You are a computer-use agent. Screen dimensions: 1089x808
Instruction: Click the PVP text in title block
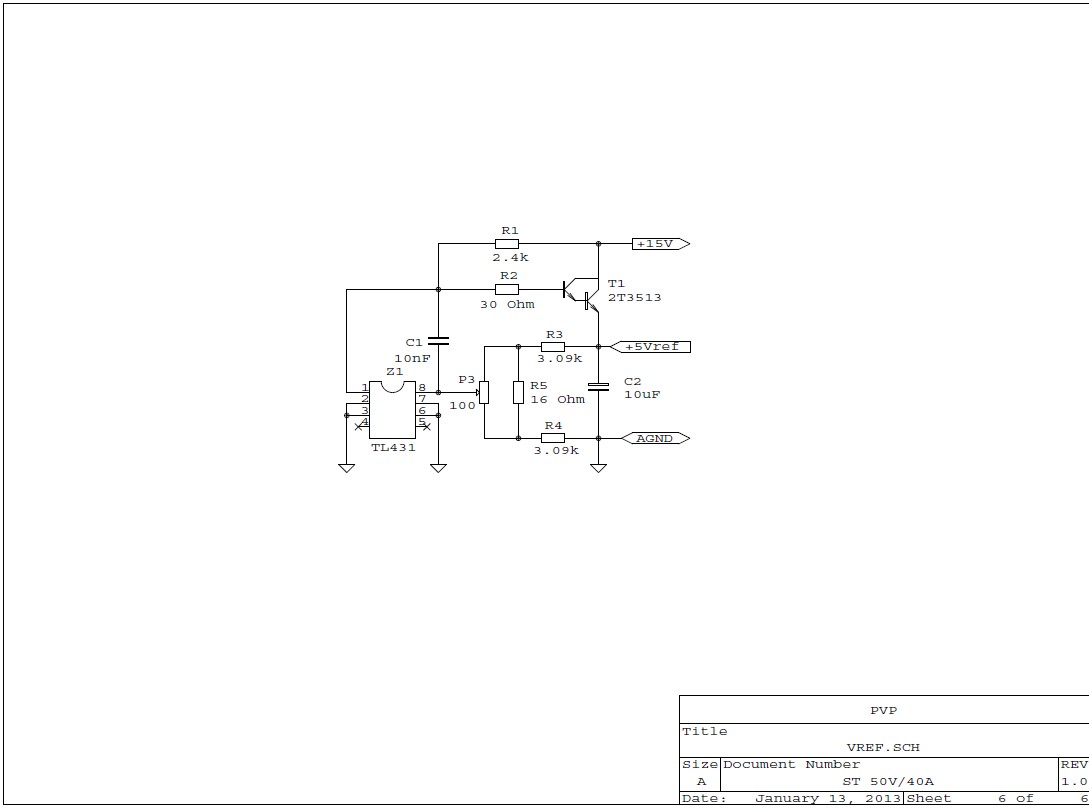coord(883,711)
